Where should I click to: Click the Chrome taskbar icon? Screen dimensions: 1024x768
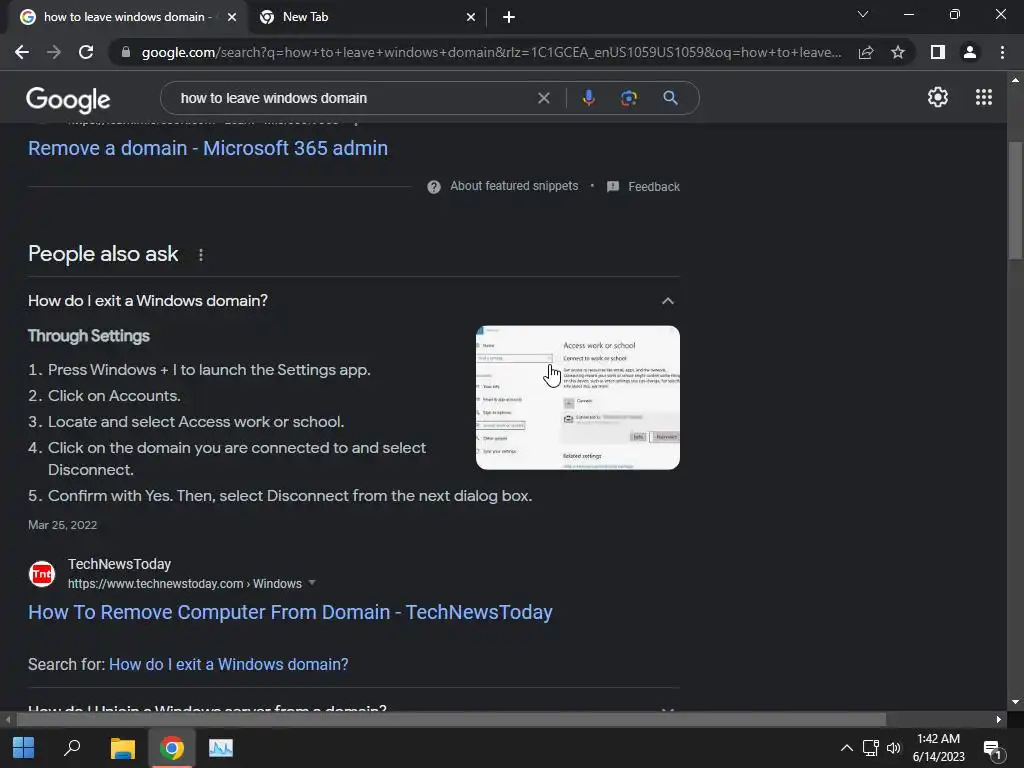pyautogui.click(x=172, y=748)
